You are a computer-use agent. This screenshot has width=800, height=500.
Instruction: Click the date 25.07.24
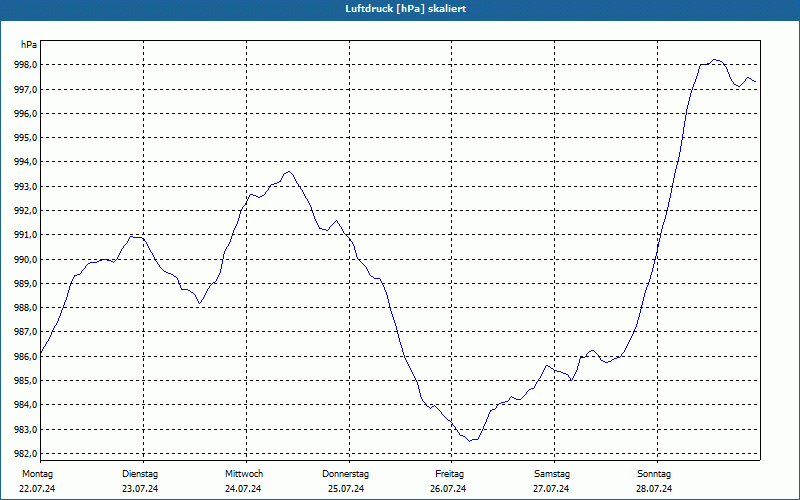point(346,489)
